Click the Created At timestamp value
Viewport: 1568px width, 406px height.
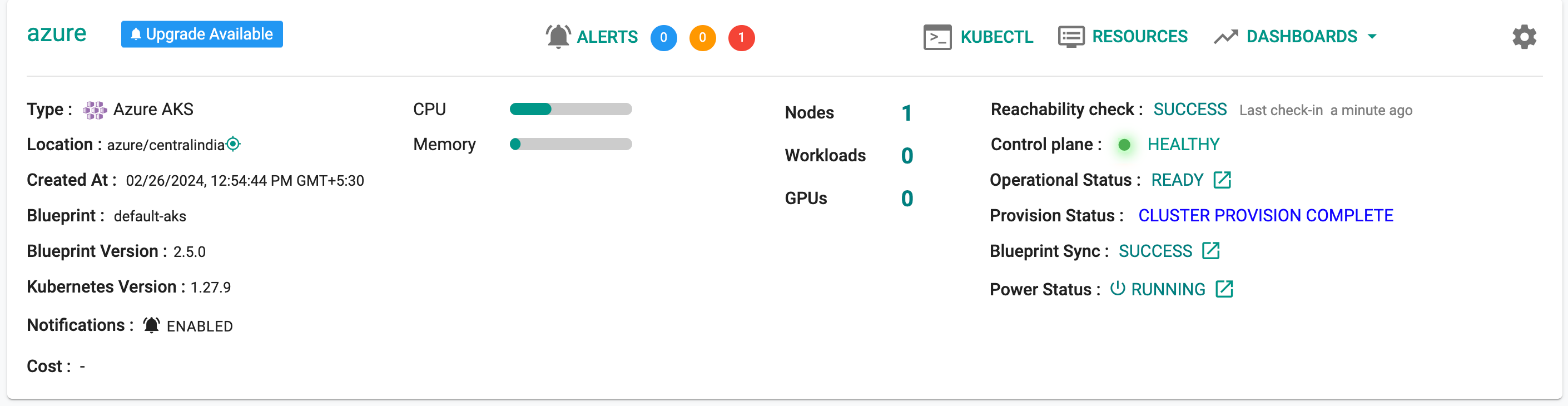245,181
